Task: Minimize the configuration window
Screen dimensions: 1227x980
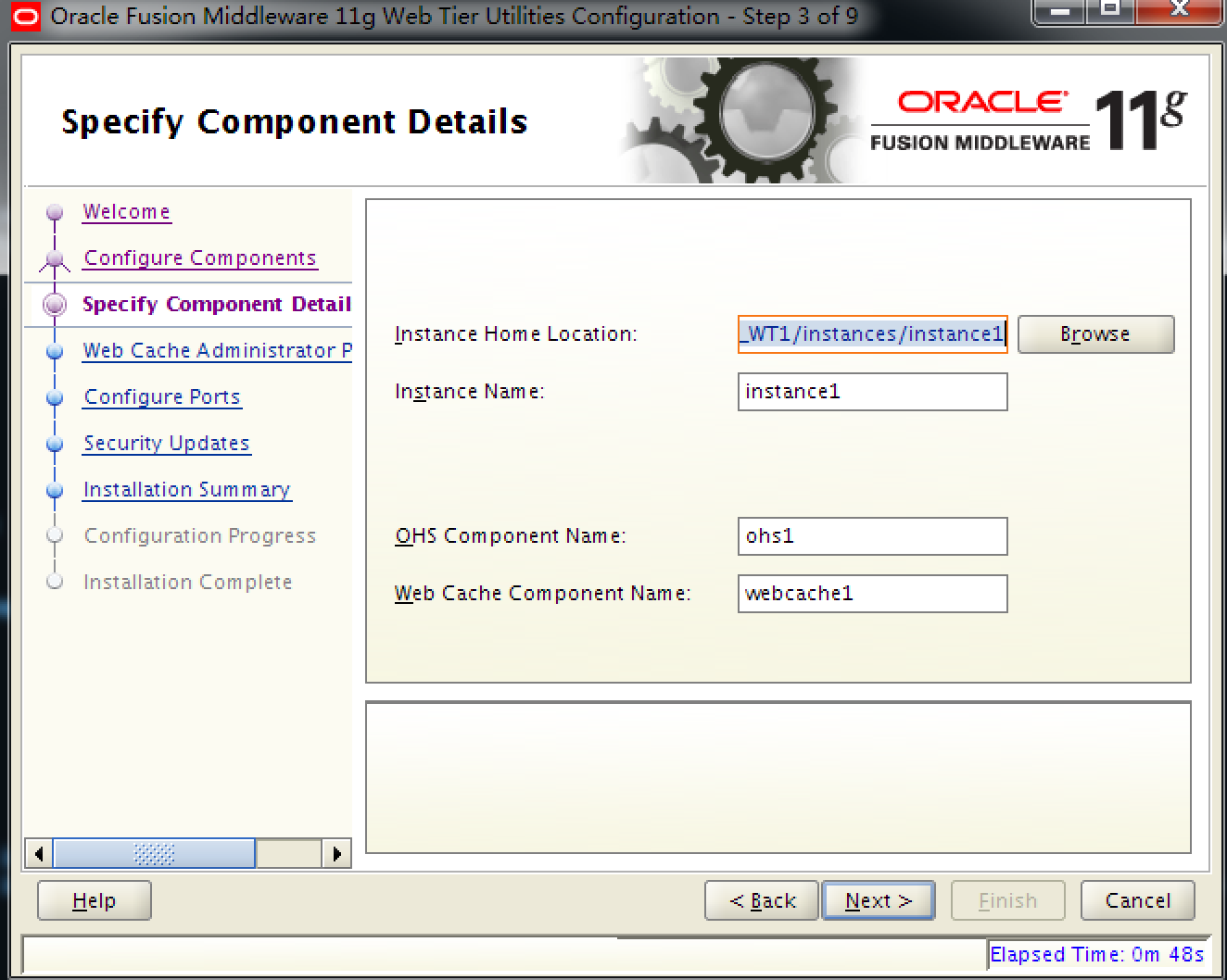Action: point(1060,11)
